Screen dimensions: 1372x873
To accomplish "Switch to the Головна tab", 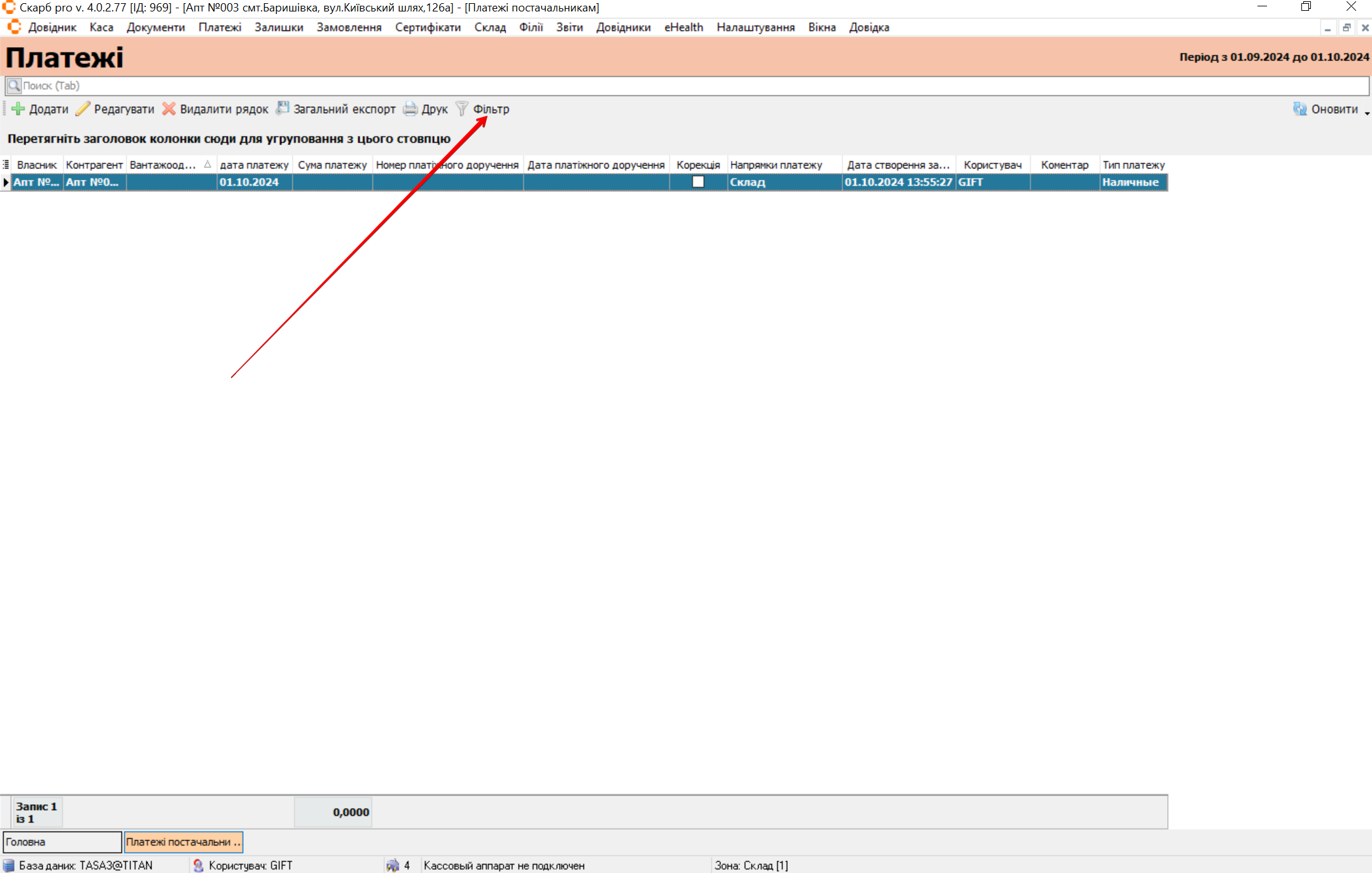I will click(62, 842).
